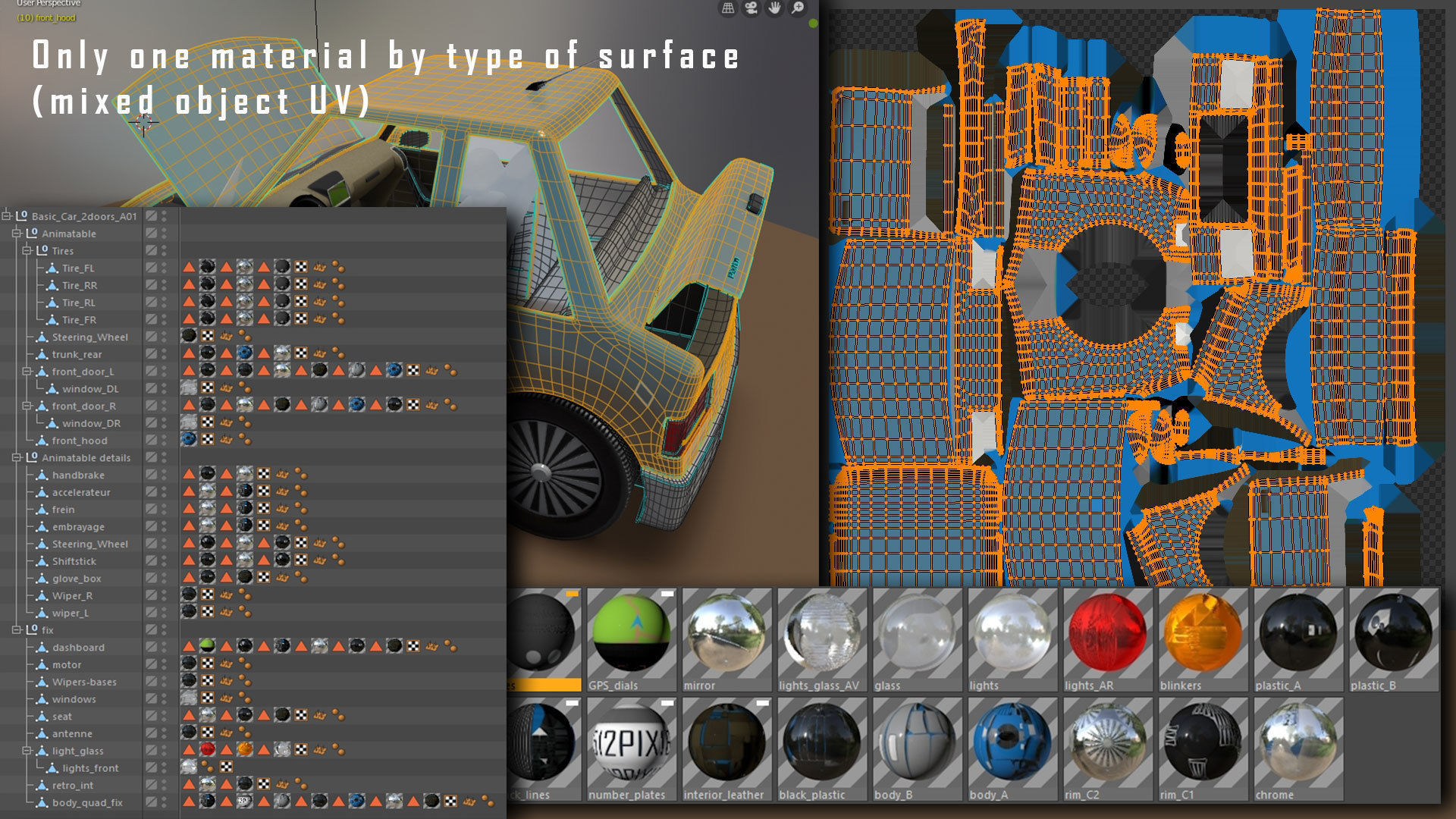The width and height of the screenshot is (1456, 819).
Task: Select the accelerateur object
Action: point(81,492)
